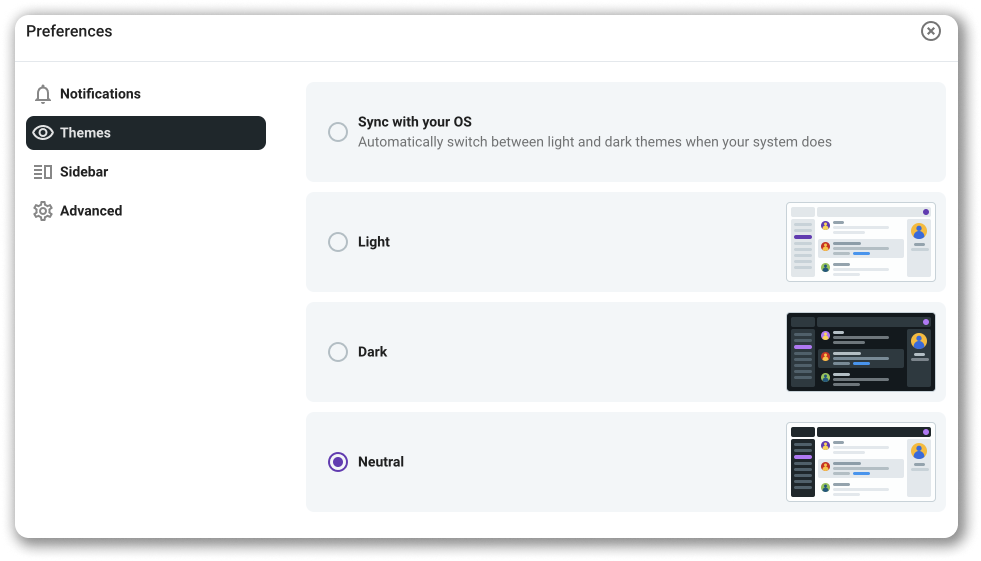Click the panel layout icon beside Sidebar
981x561 pixels.
(43, 172)
